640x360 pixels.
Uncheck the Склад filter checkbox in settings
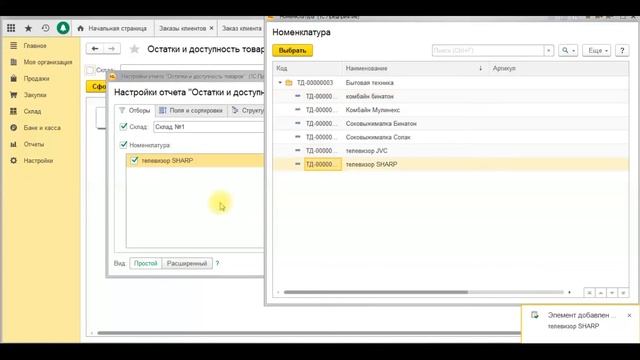coord(123,127)
